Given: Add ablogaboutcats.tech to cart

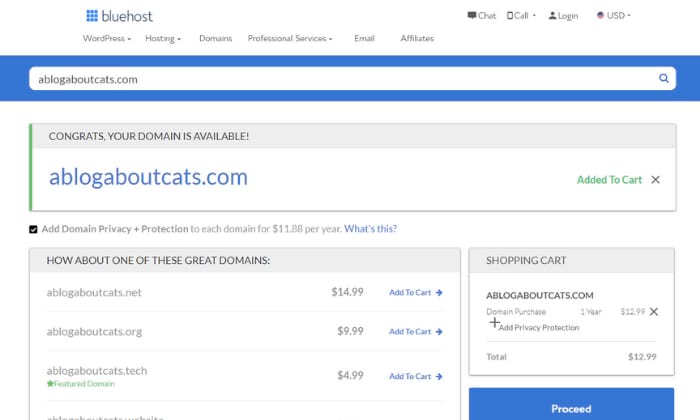Looking at the screenshot, I should click(x=416, y=377).
